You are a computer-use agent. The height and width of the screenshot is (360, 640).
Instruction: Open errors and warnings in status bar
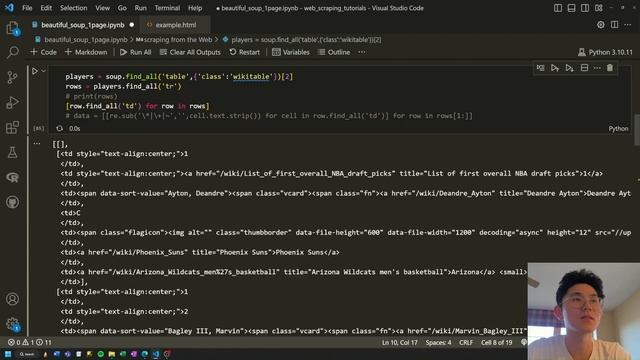(x=30, y=342)
